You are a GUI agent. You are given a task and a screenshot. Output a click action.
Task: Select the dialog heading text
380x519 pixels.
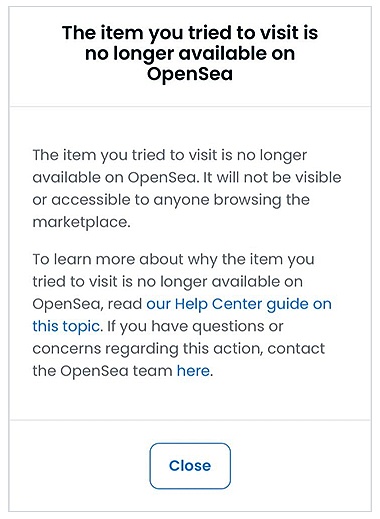tap(190, 53)
